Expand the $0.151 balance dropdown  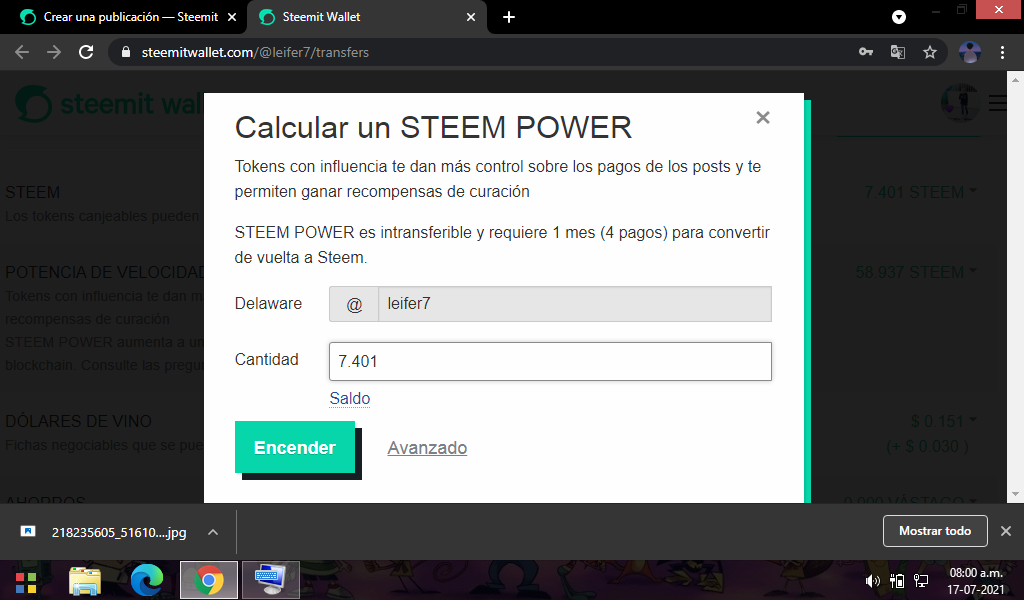pos(944,421)
